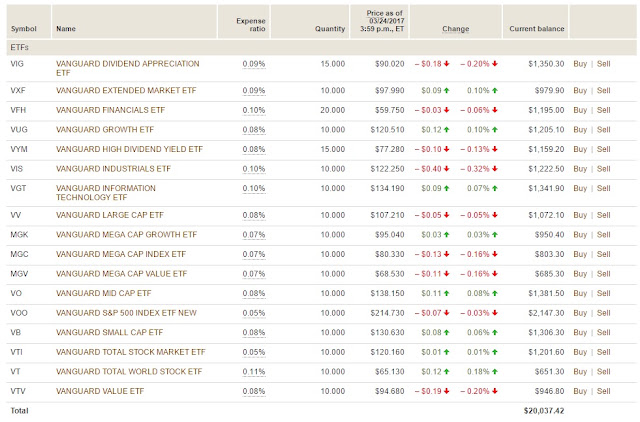640x422 pixels.
Task: Open Vanguard Total Stock Market ETF
Action: coord(131,352)
